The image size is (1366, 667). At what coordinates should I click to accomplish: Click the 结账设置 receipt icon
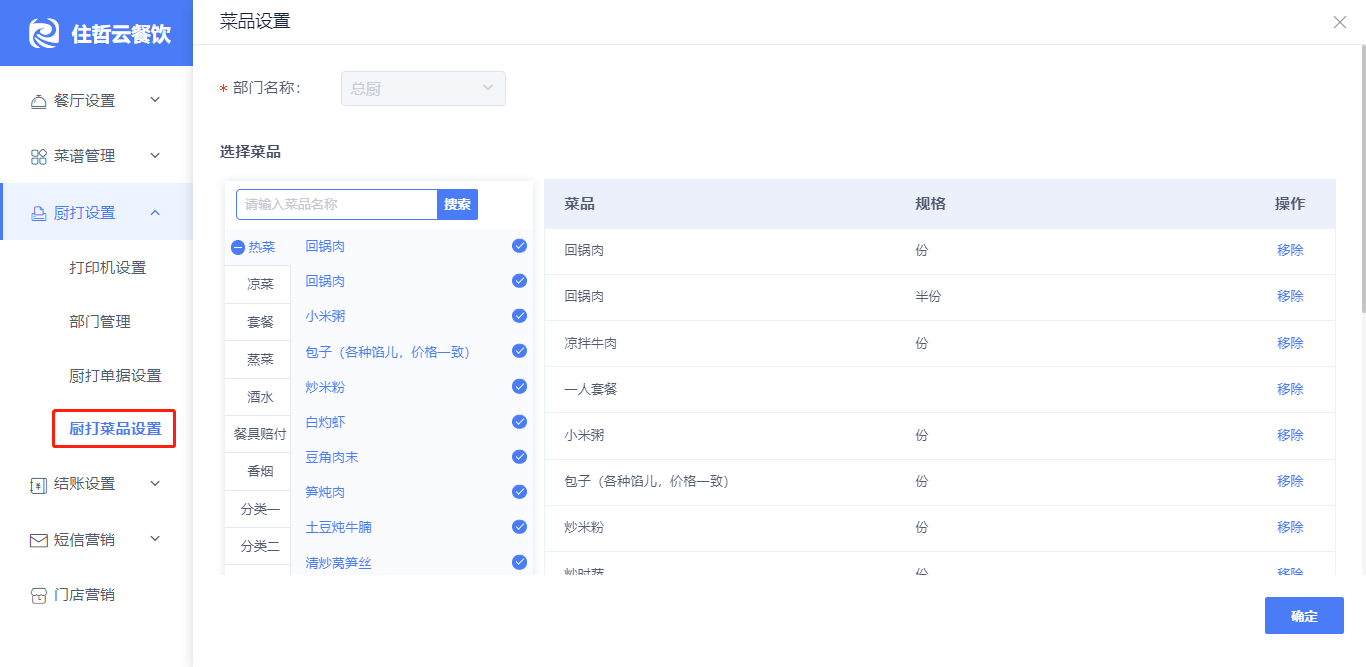(39, 484)
